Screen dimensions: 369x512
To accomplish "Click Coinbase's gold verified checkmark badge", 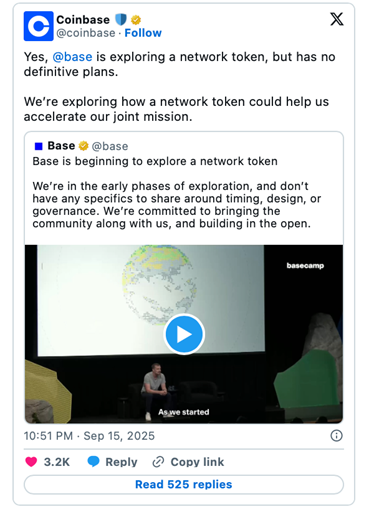I will (136, 20).
